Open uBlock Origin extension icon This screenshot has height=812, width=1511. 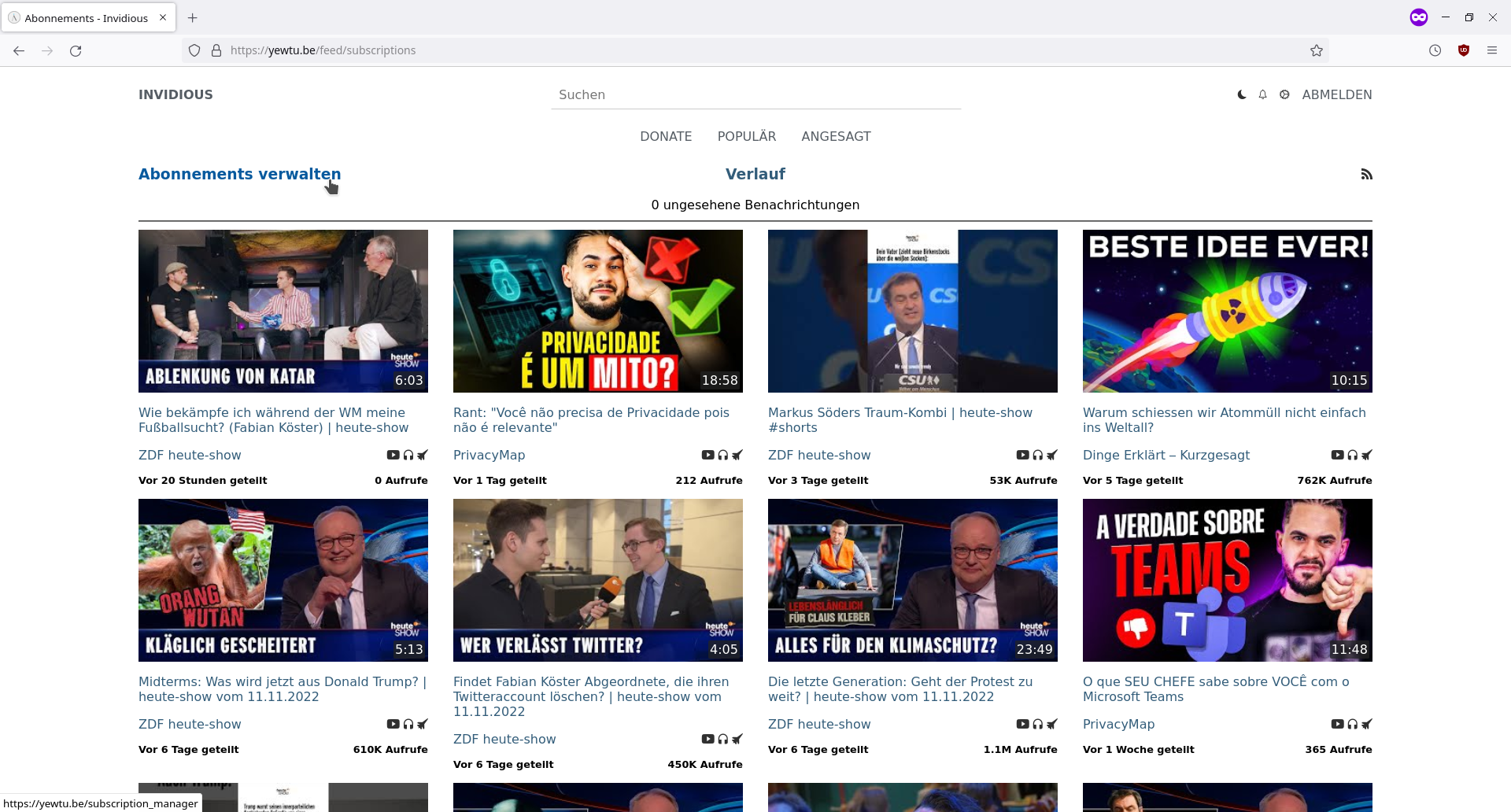1464,50
